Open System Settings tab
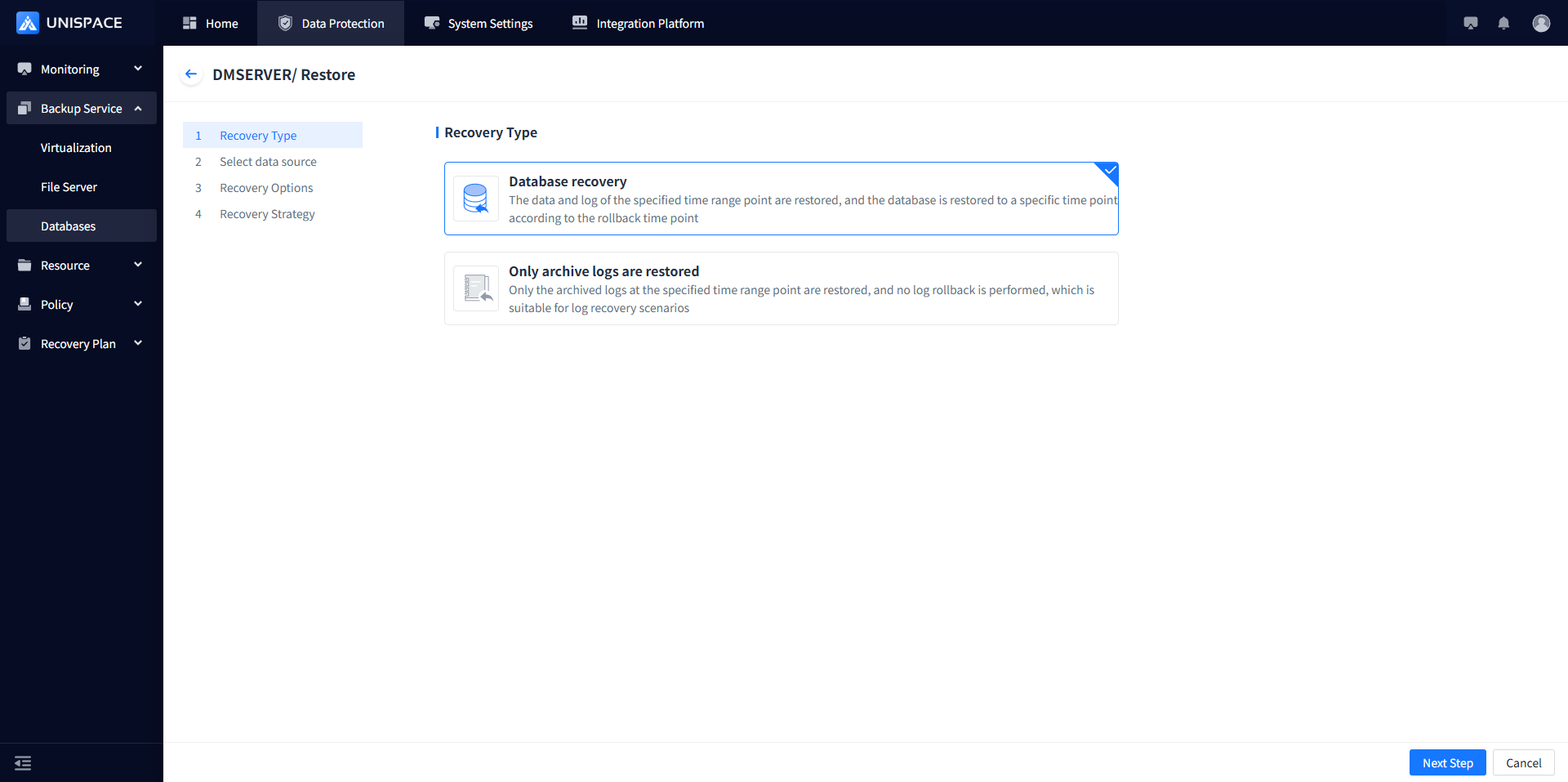Screen dimensions: 1568x782 coord(478,23)
